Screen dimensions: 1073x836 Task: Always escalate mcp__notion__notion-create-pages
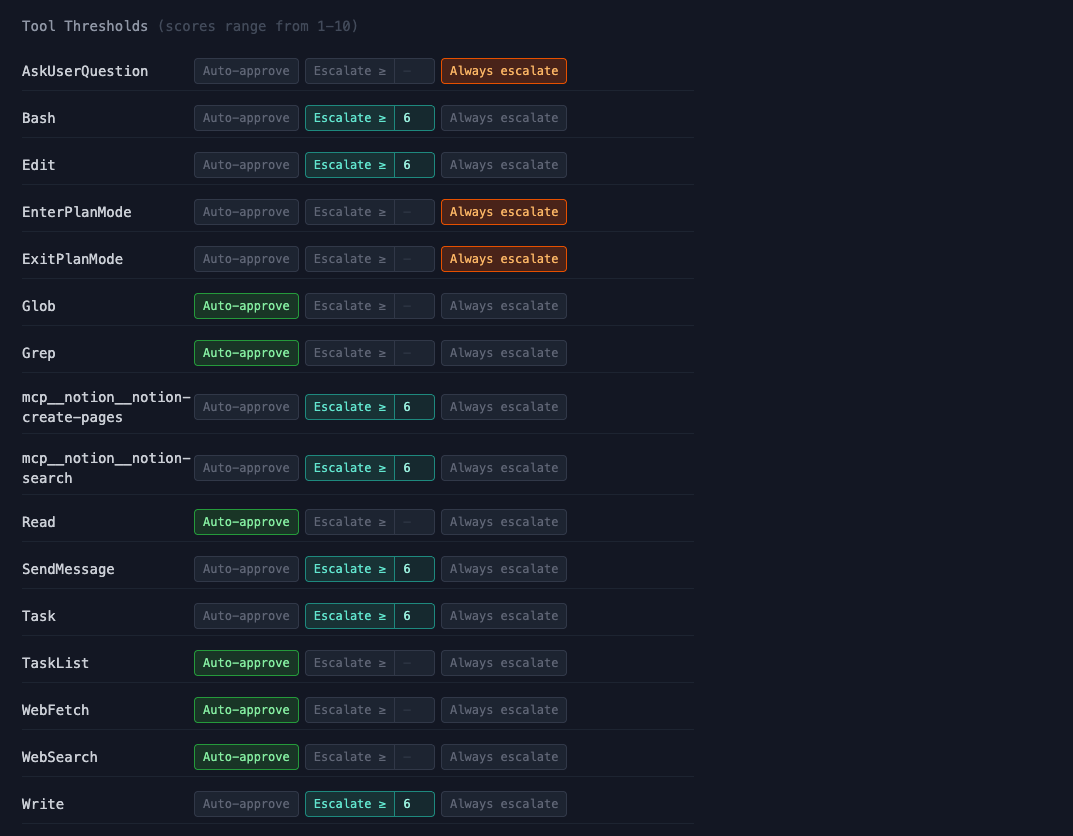point(503,406)
